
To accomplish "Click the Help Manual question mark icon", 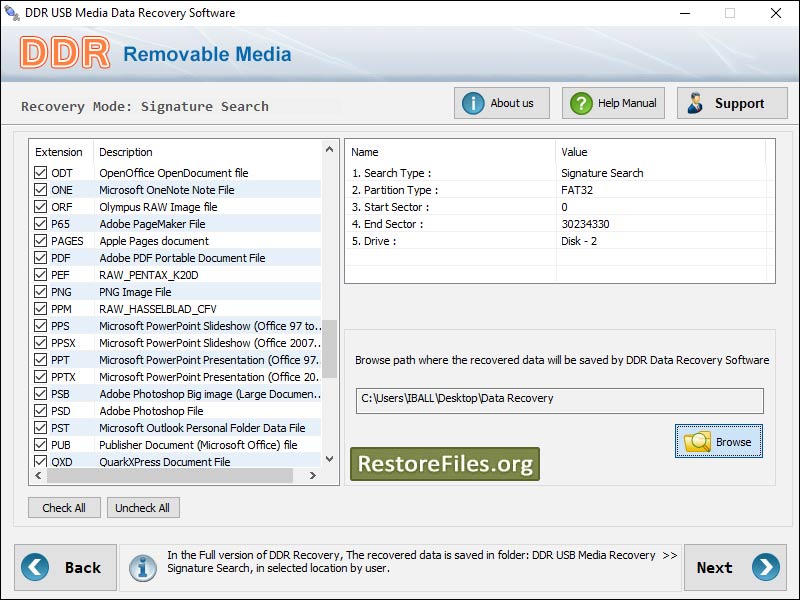I will tap(580, 102).
